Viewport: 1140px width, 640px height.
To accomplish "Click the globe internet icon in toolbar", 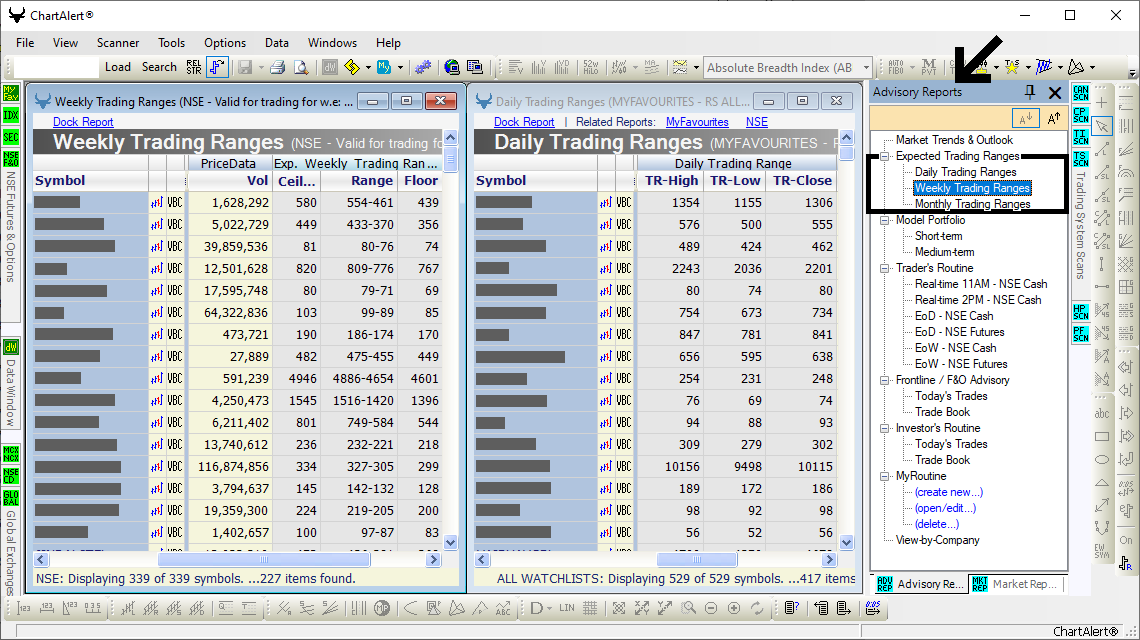I will pyautogui.click(x=451, y=68).
